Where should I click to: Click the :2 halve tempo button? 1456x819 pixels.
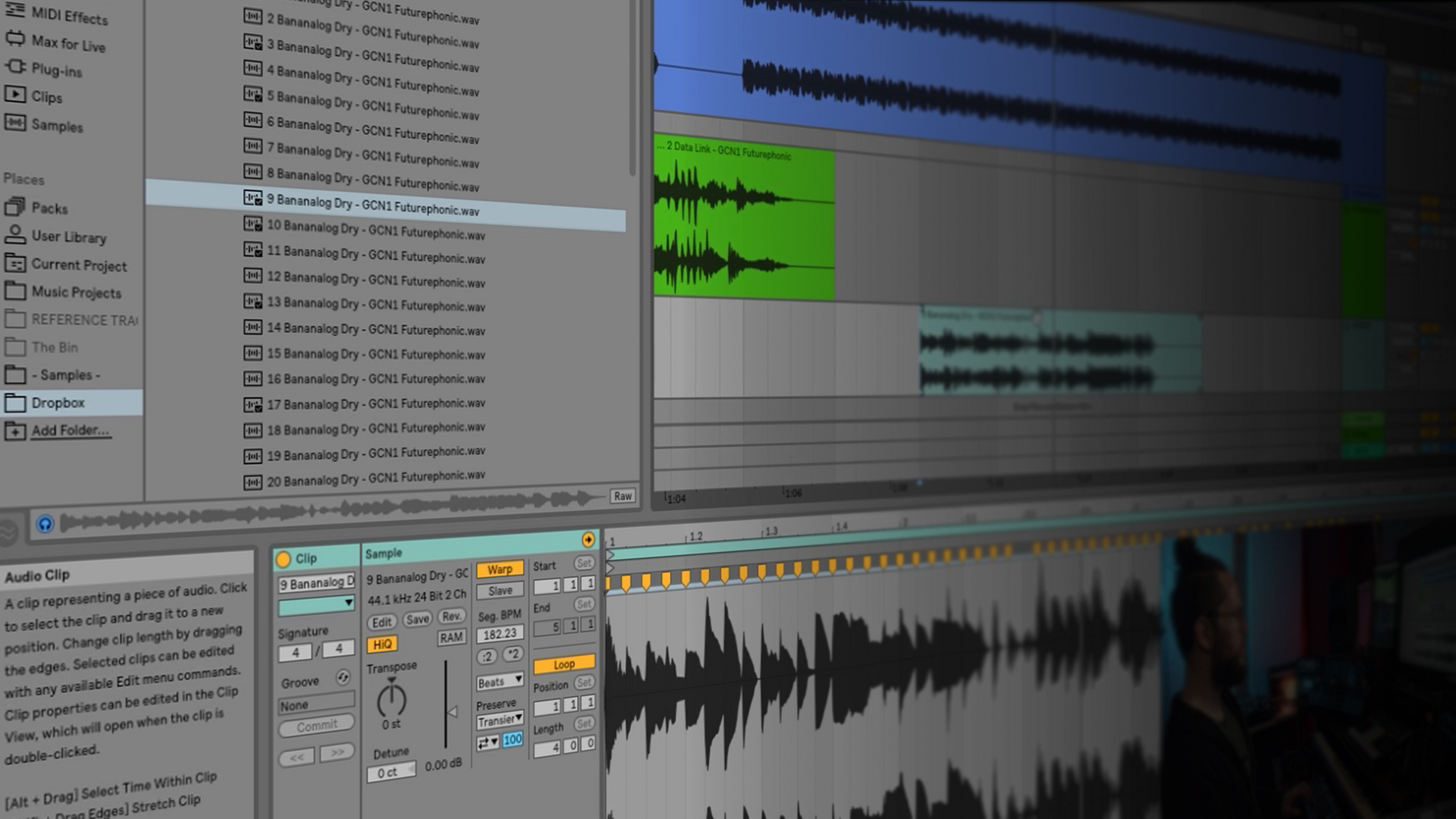point(488,657)
